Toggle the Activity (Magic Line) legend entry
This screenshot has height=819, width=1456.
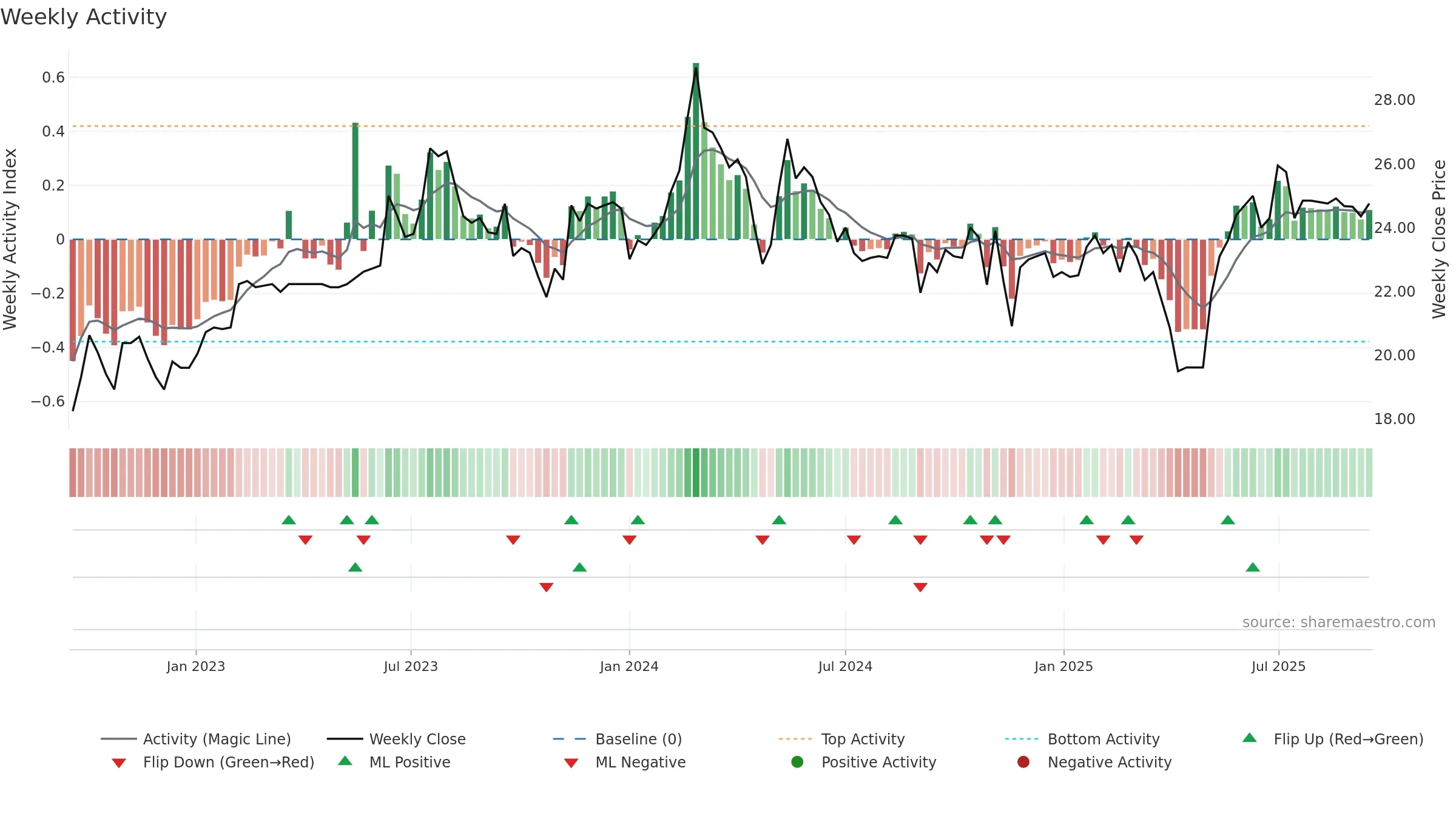[x=196, y=739]
